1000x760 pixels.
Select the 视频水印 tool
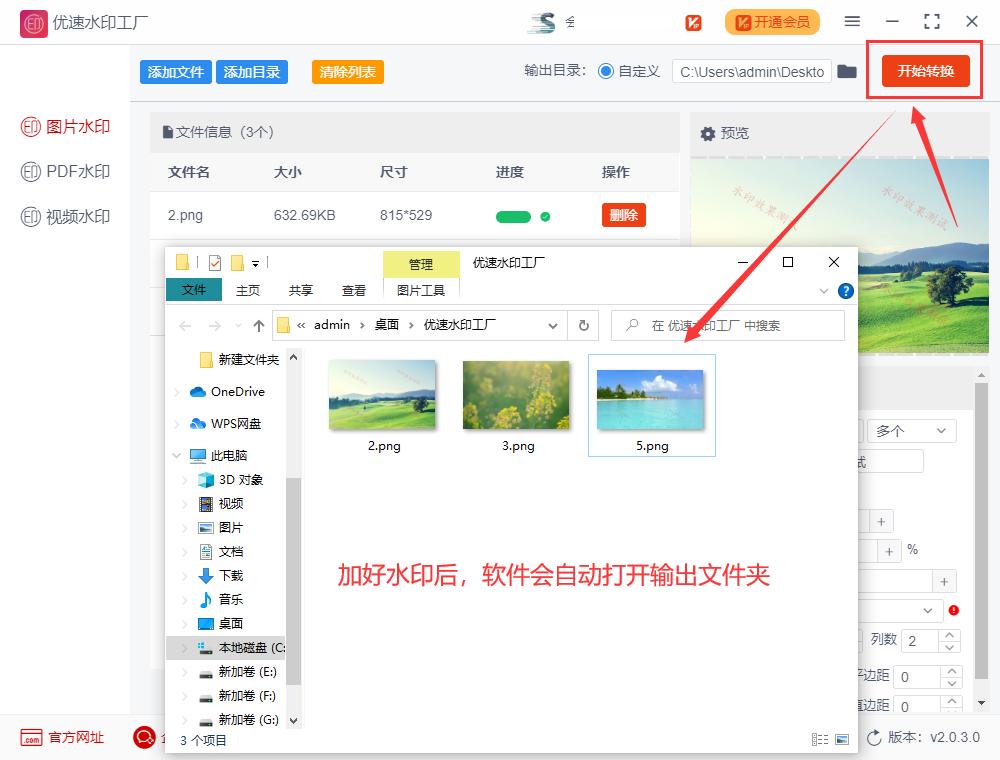pos(65,216)
